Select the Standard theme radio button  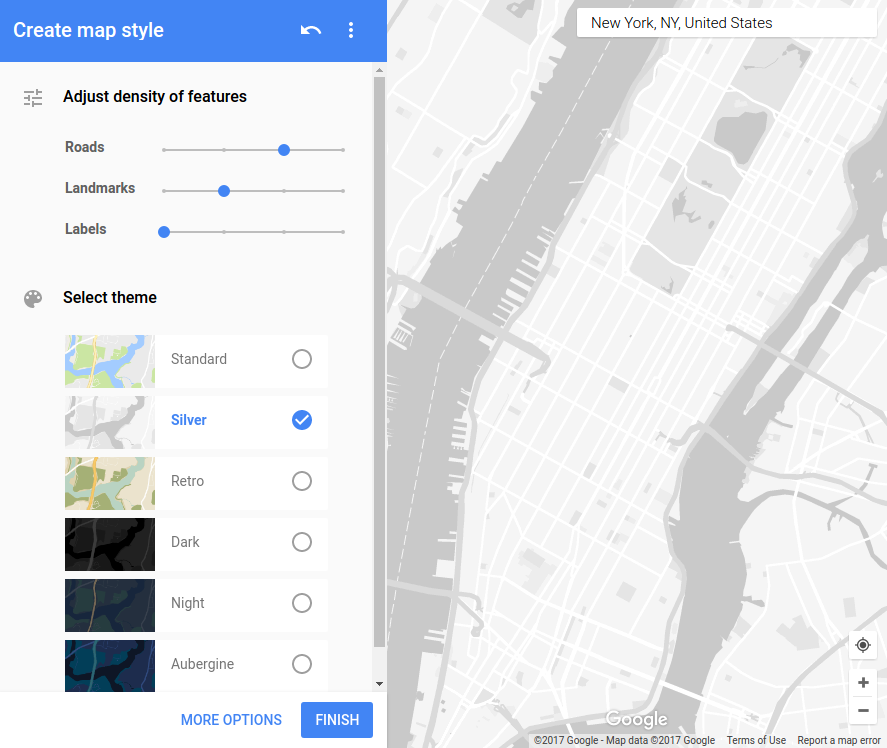301,359
